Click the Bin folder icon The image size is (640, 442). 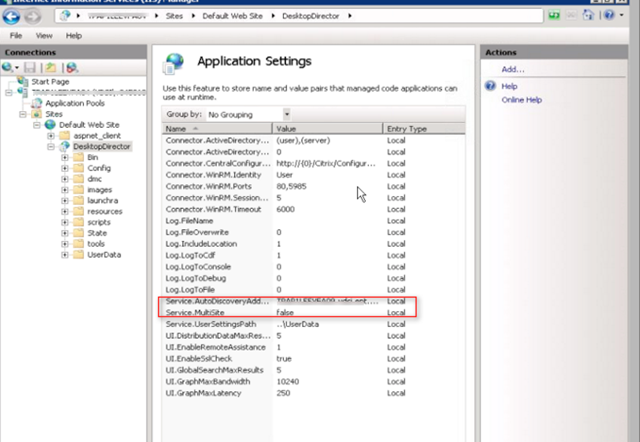[78, 157]
